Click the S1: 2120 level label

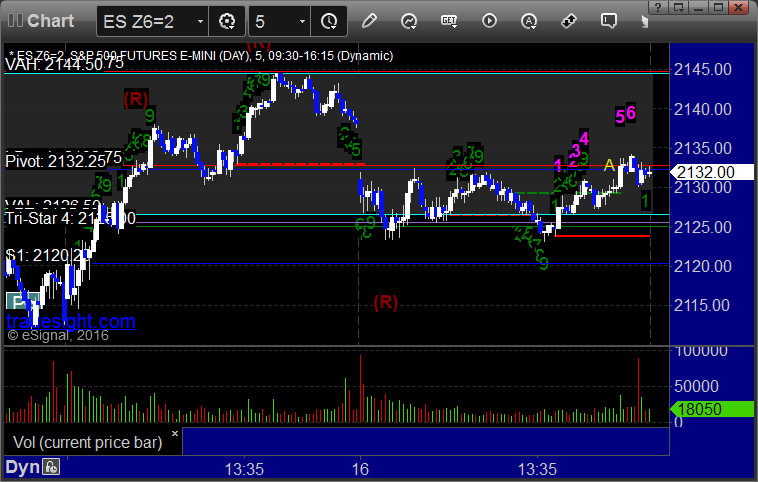coord(47,255)
